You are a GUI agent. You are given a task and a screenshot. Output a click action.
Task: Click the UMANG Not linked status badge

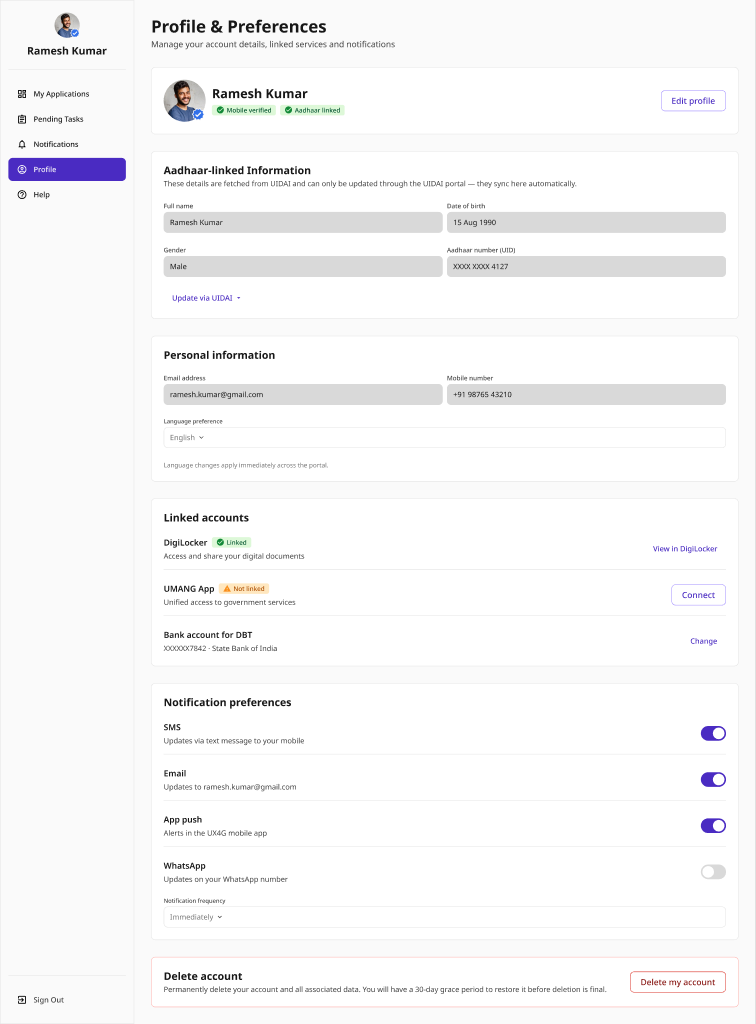[x=244, y=588]
